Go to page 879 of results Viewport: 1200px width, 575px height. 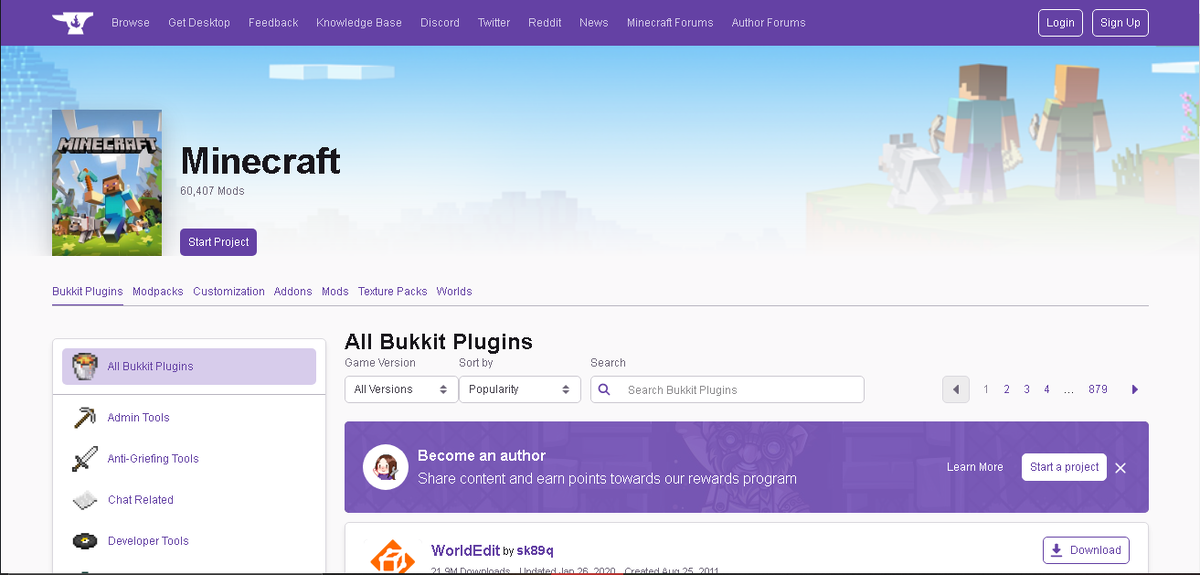pos(1098,389)
